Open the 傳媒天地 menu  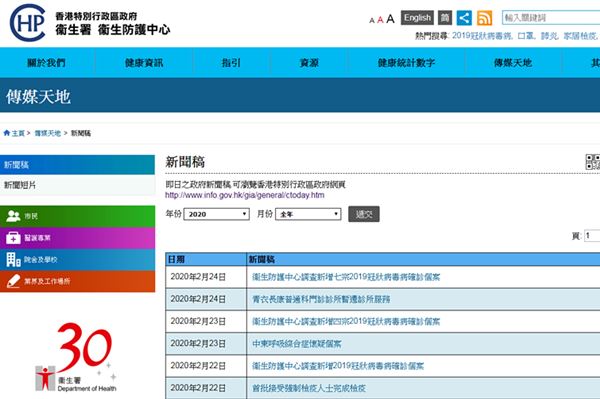[x=513, y=63]
